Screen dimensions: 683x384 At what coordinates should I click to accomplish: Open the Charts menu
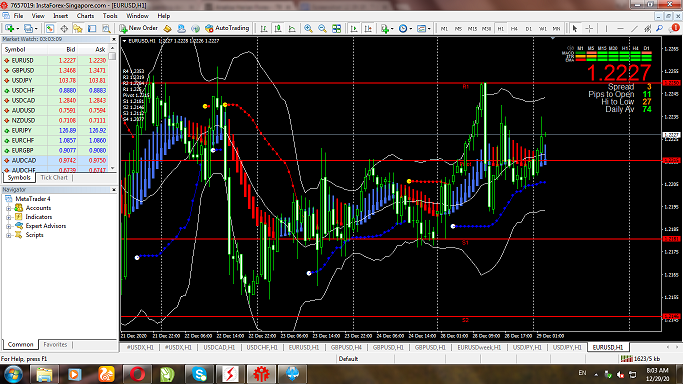tap(85, 16)
